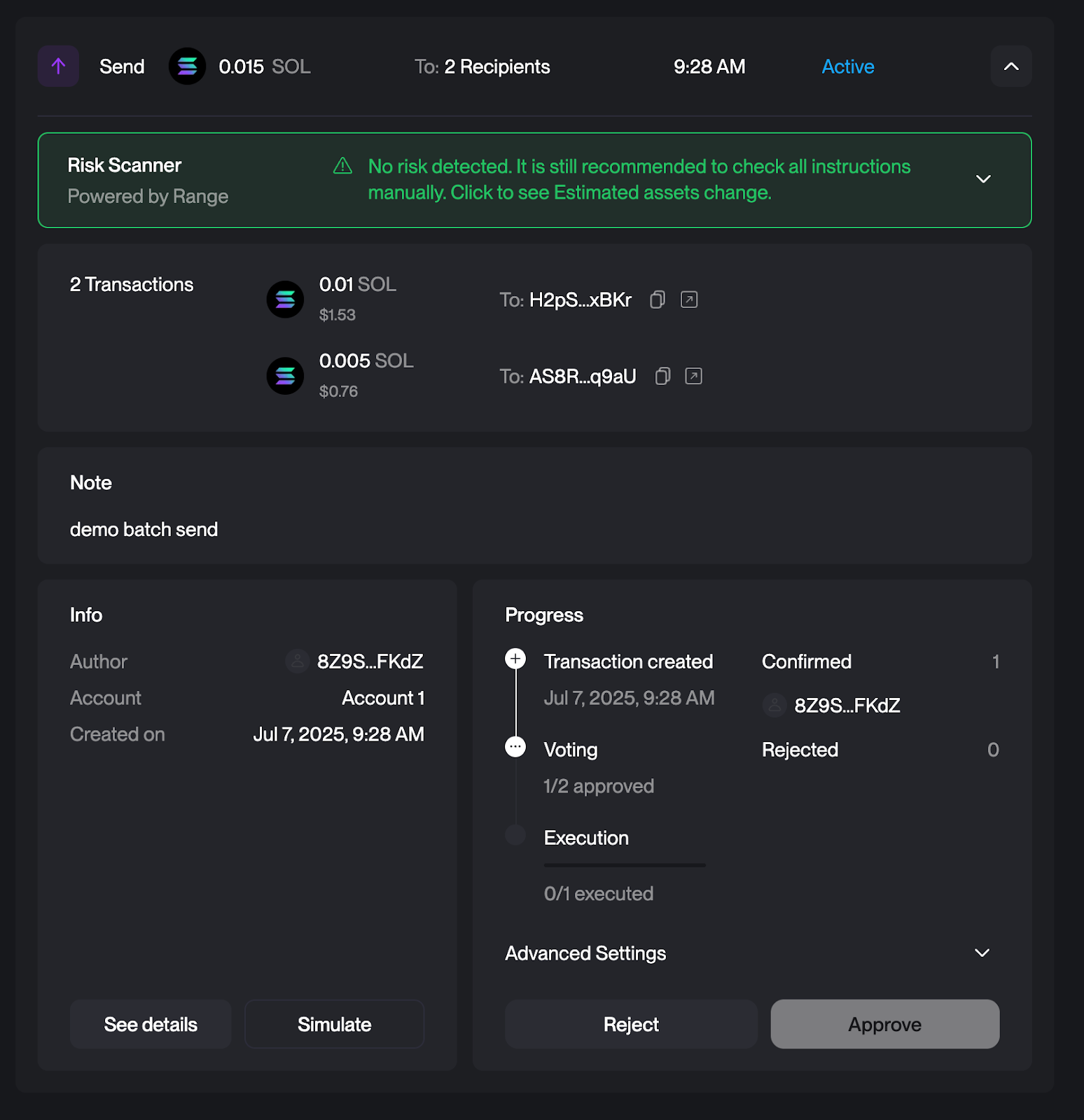Image resolution: width=1084 pixels, height=1120 pixels.
Task: Click the H2pS...xBKr recipient address
Action: (581, 300)
